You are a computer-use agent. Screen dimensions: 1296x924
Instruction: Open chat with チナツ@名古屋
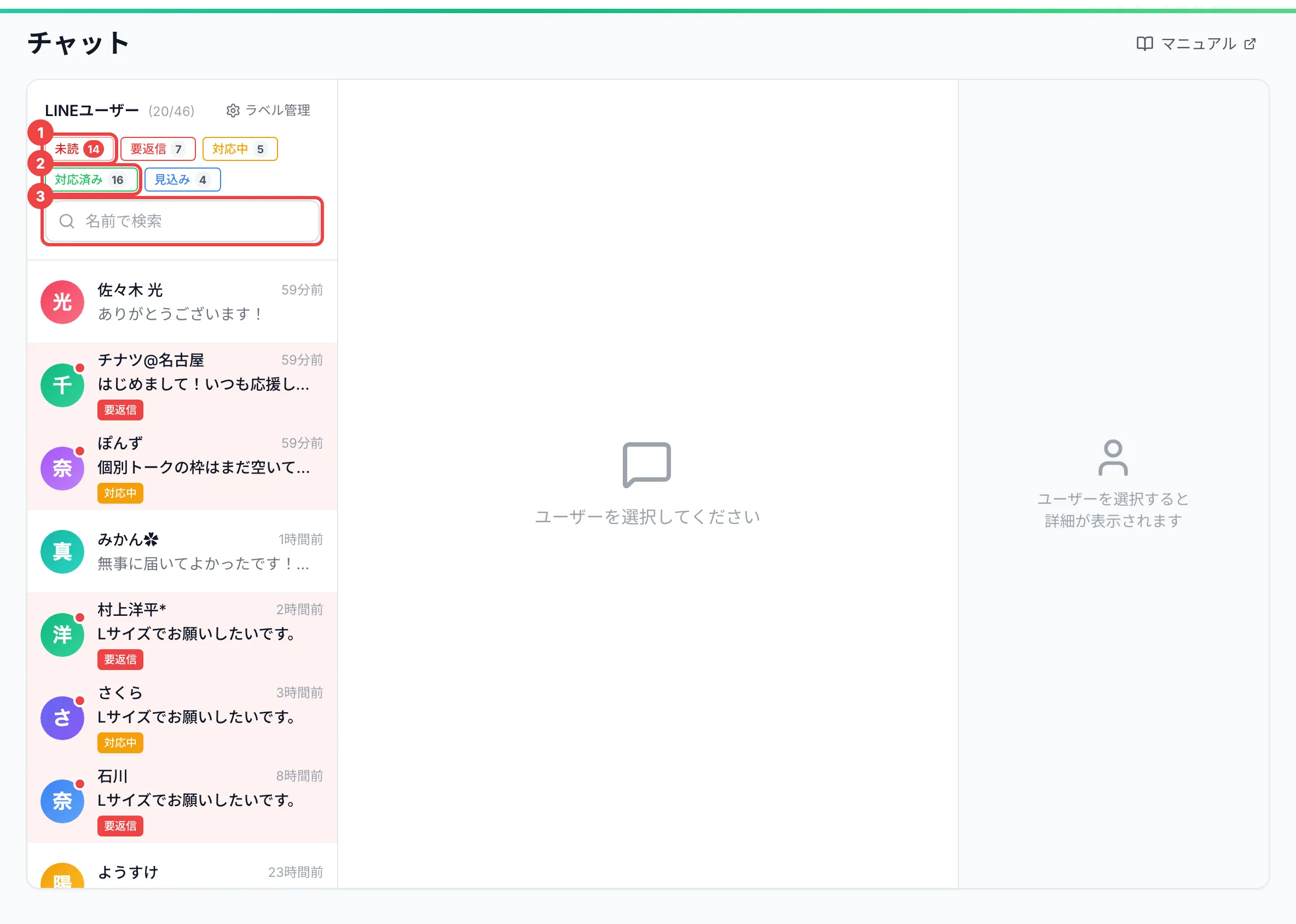pos(182,385)
